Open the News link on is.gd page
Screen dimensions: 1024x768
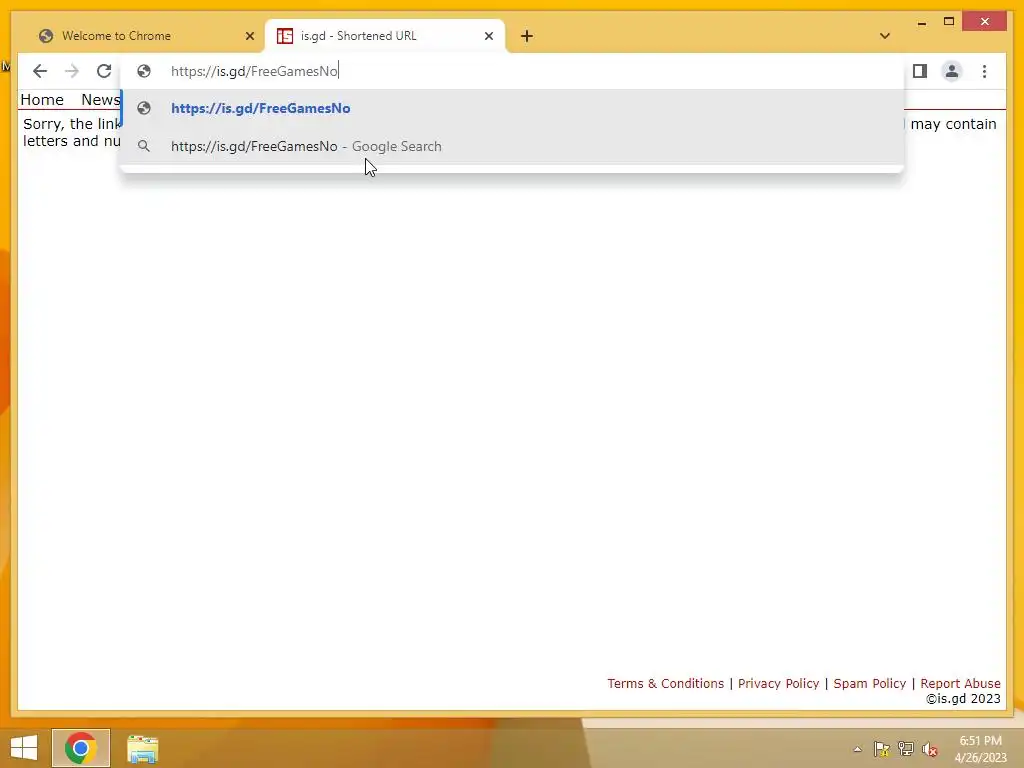(101, 100)
